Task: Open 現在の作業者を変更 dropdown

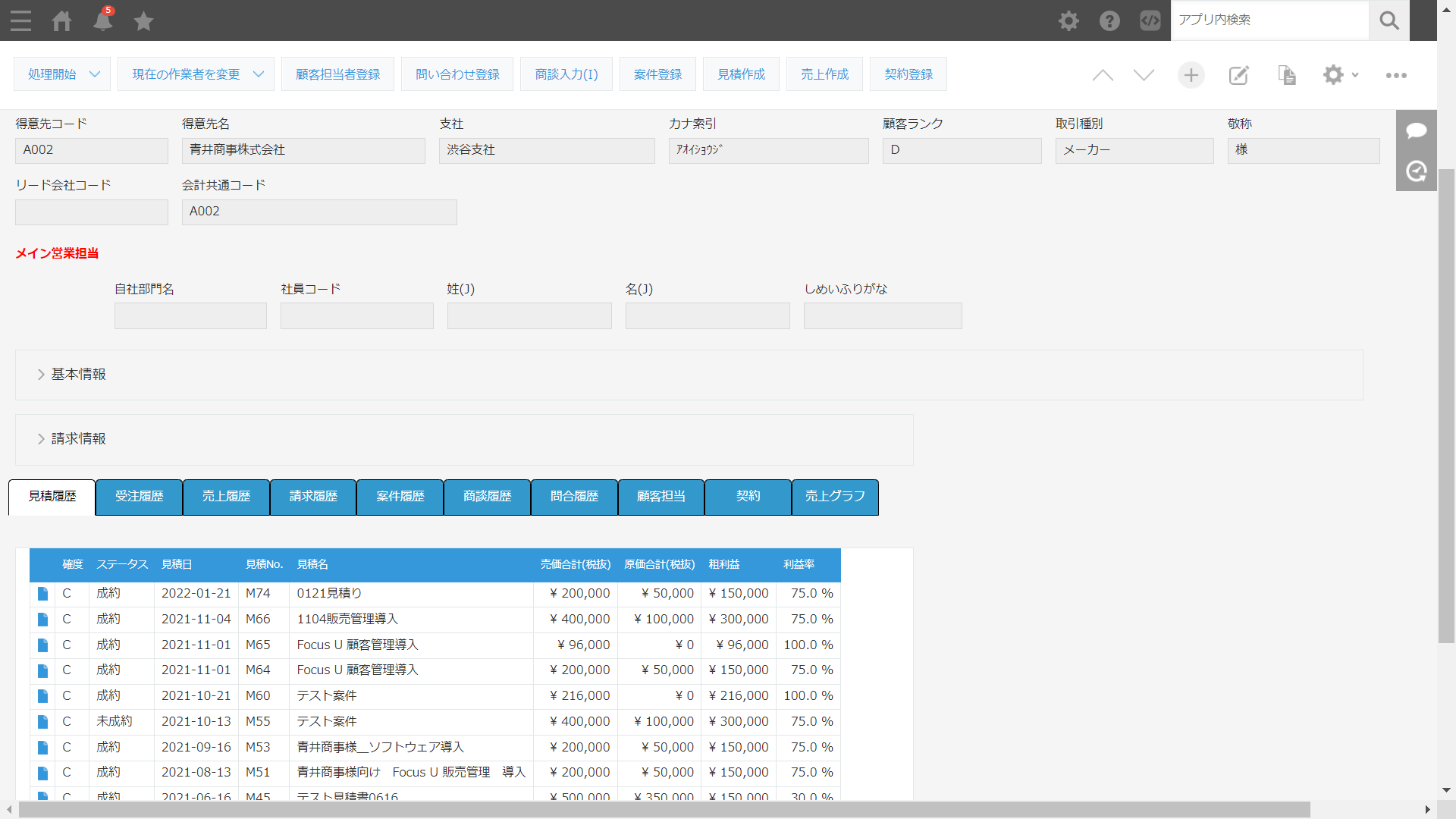Action: [196, 74]
